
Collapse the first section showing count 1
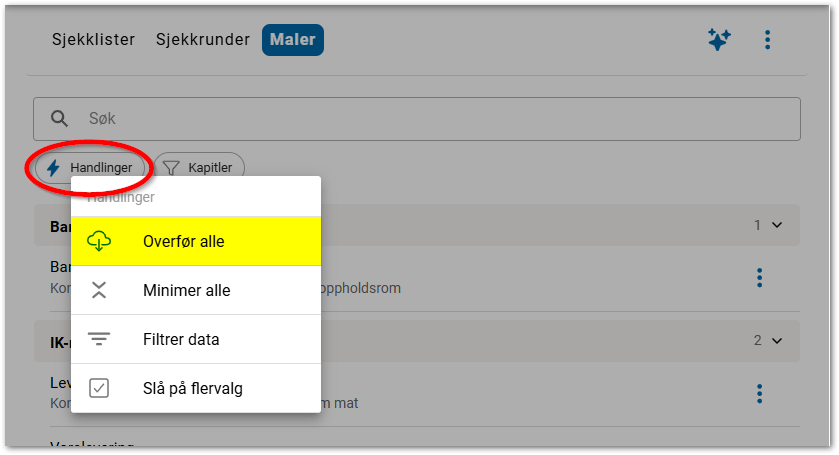click(778, 225)
